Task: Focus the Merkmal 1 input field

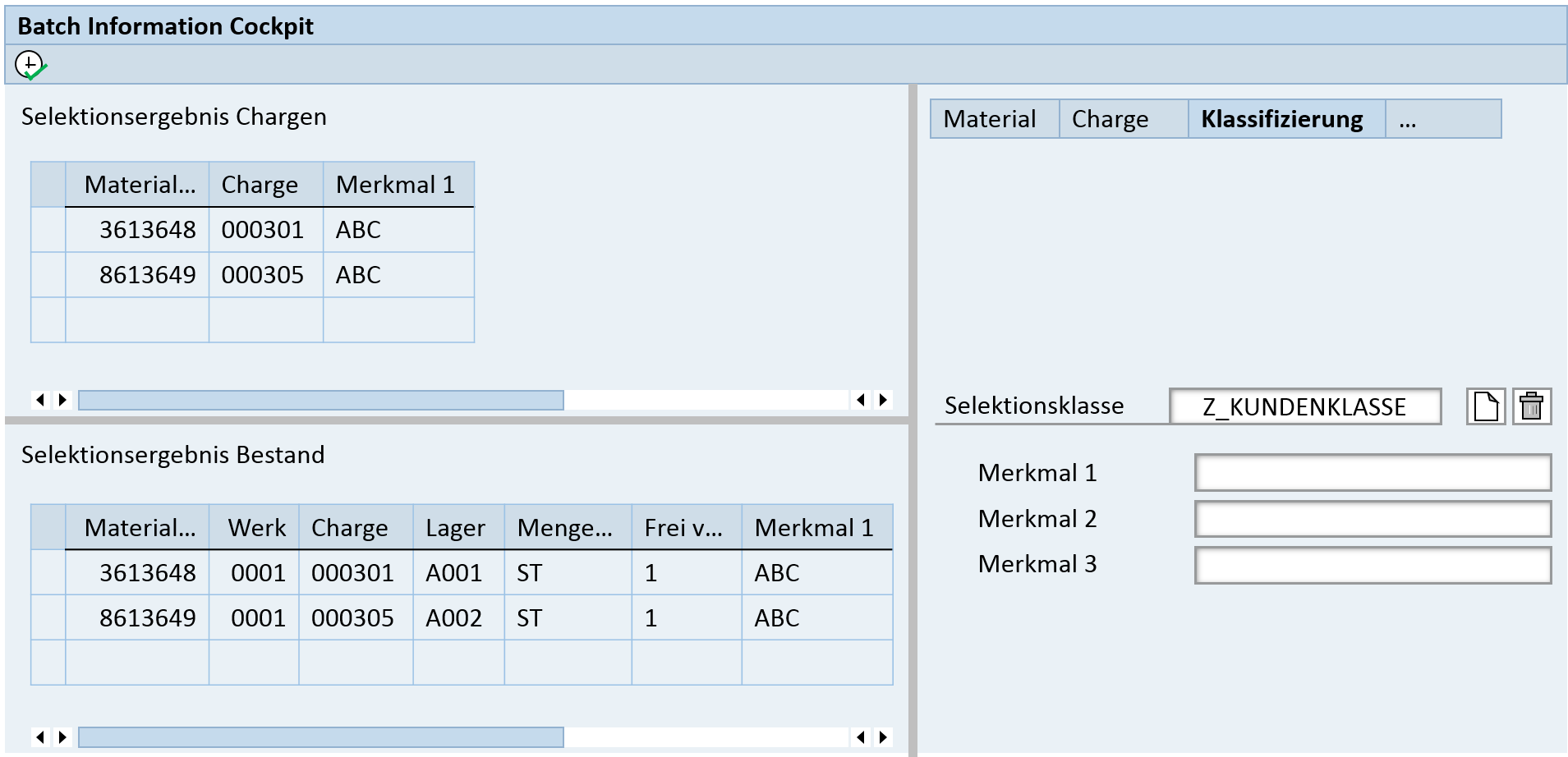Action: (x=1373, y=473)
